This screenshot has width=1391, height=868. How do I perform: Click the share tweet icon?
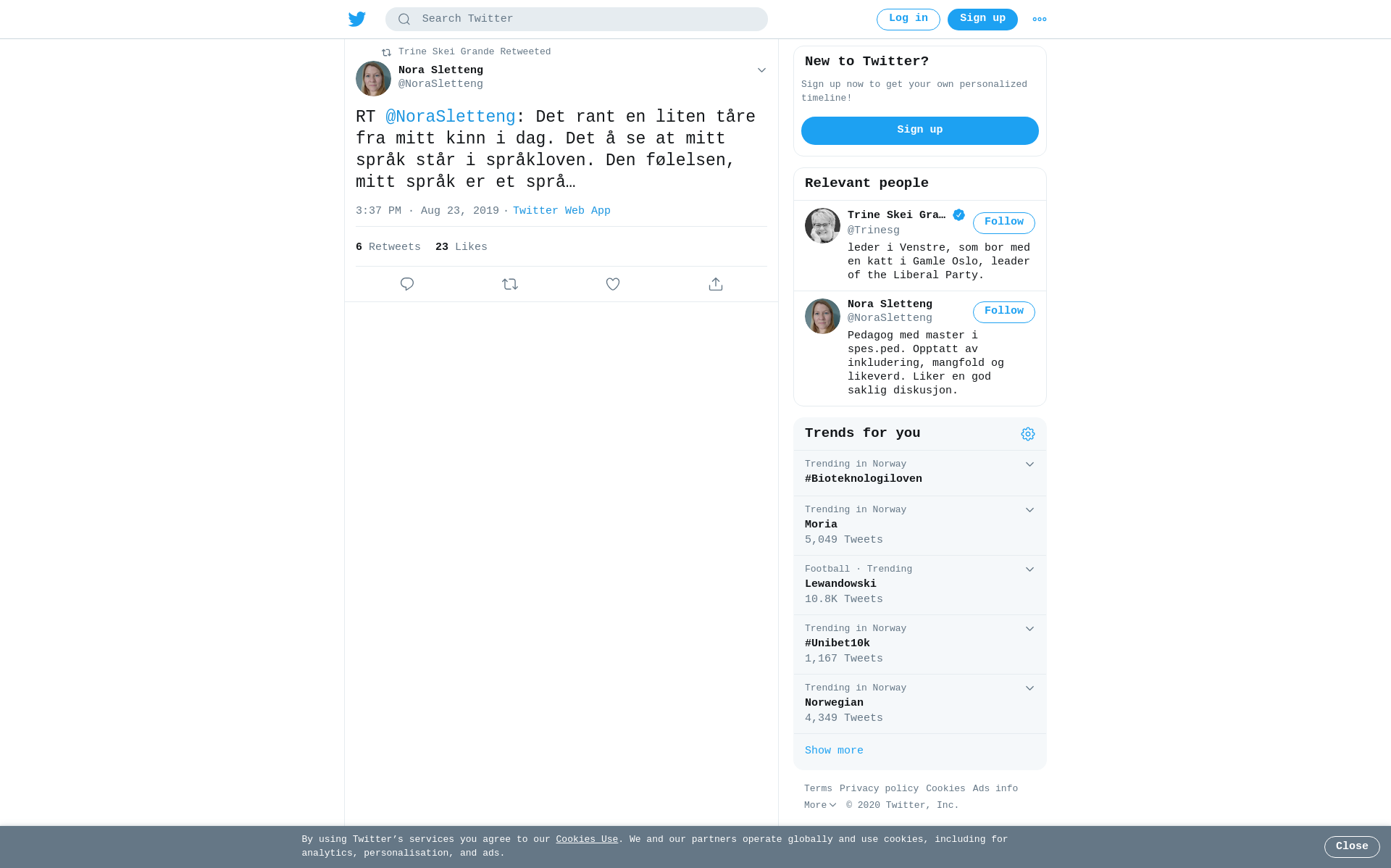(x=716, y=284)
